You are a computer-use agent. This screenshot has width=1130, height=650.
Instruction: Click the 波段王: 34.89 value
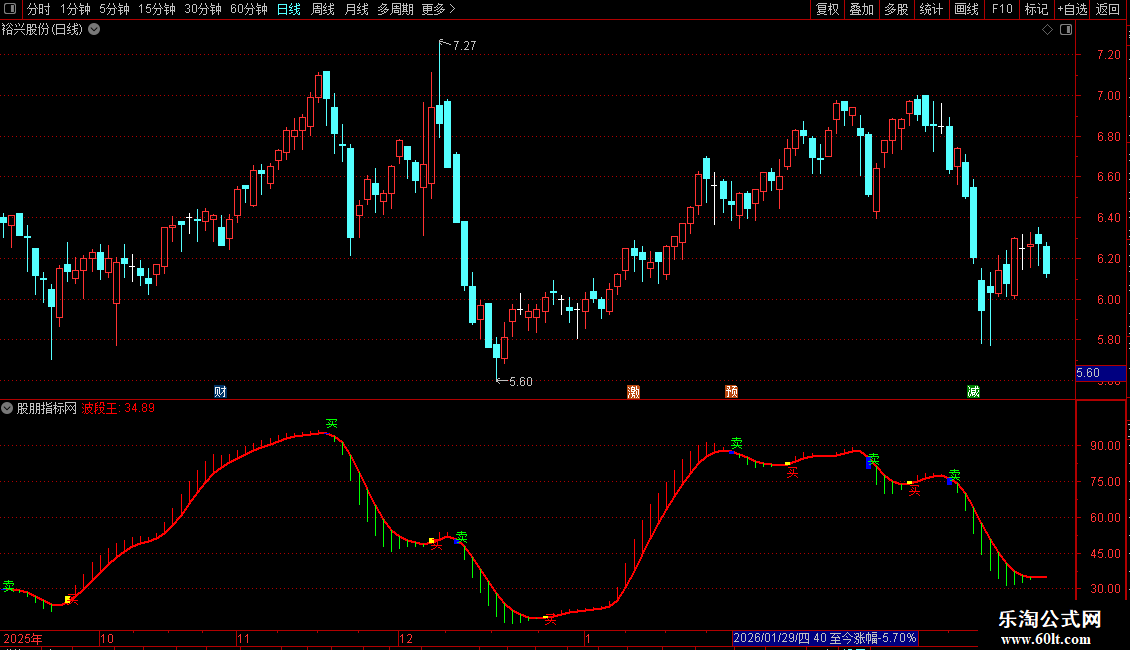[x=118, y=408]
